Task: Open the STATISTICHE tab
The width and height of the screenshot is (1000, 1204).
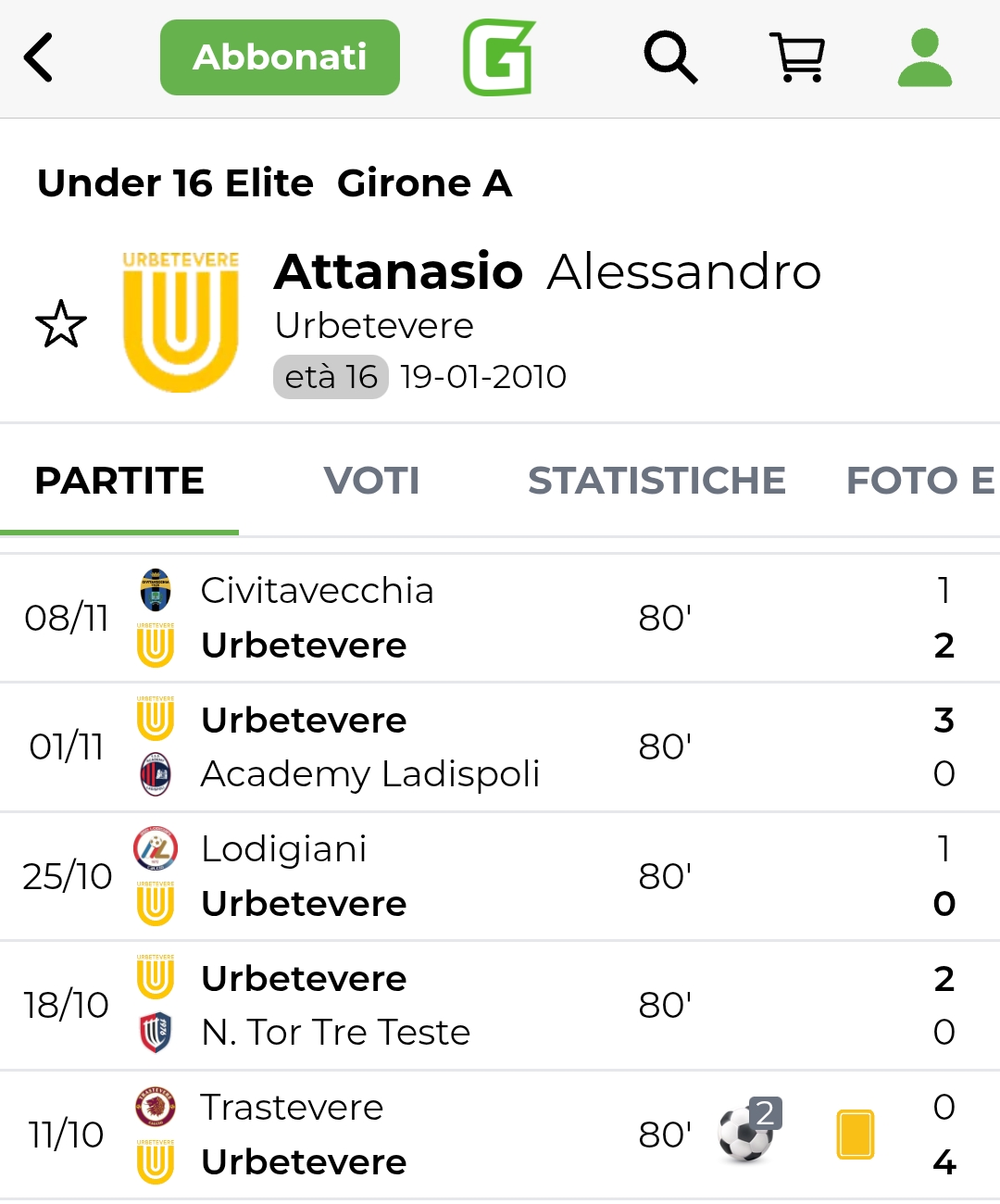Action: tap(656, 481)
